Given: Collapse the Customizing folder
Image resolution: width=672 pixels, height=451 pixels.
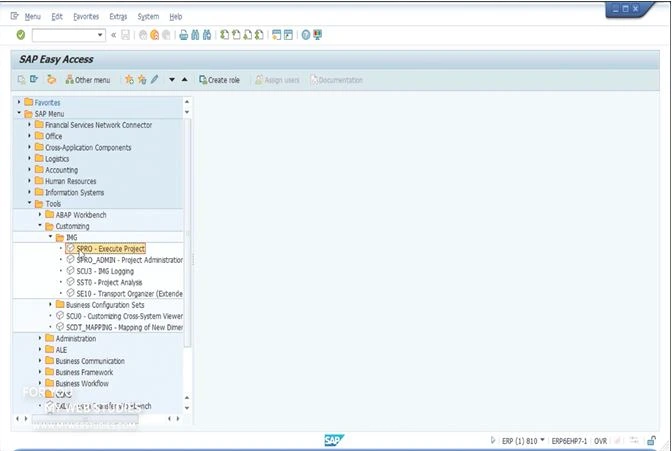Looking at the screenshot, I should click(x=40, y=226).
